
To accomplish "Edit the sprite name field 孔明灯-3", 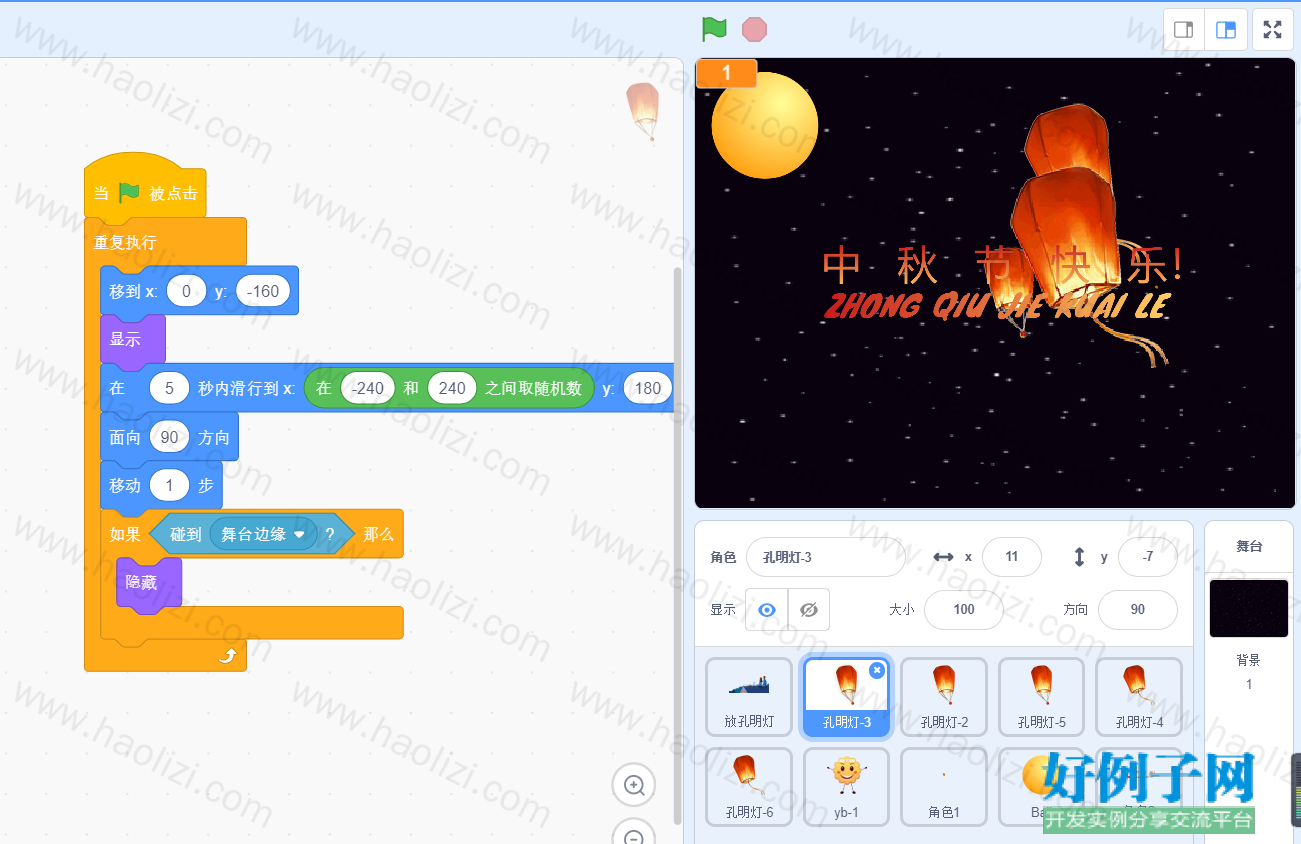I will pyautogui.click(x=826, y=557).
